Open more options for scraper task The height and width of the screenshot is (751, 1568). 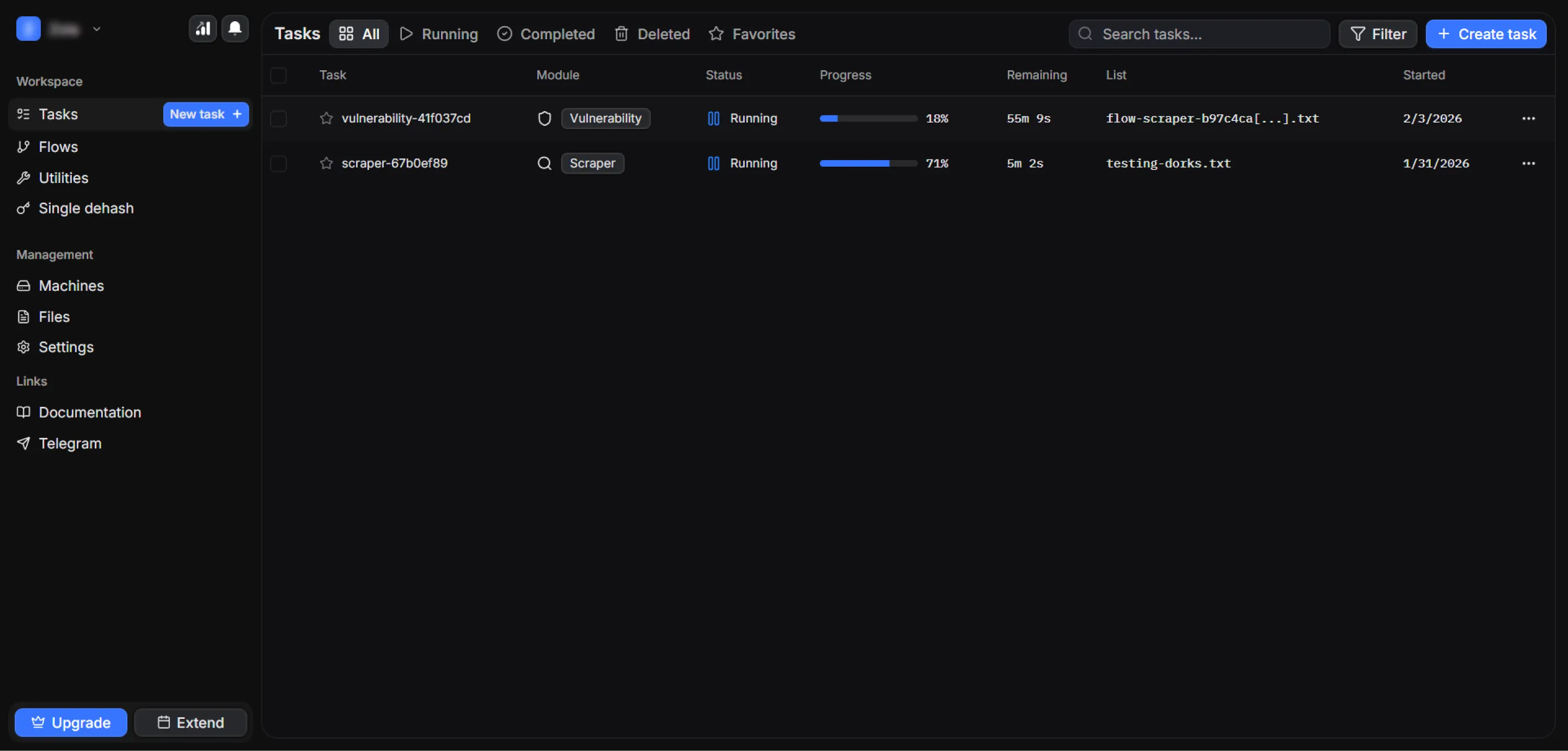[x=1528, y=163]
